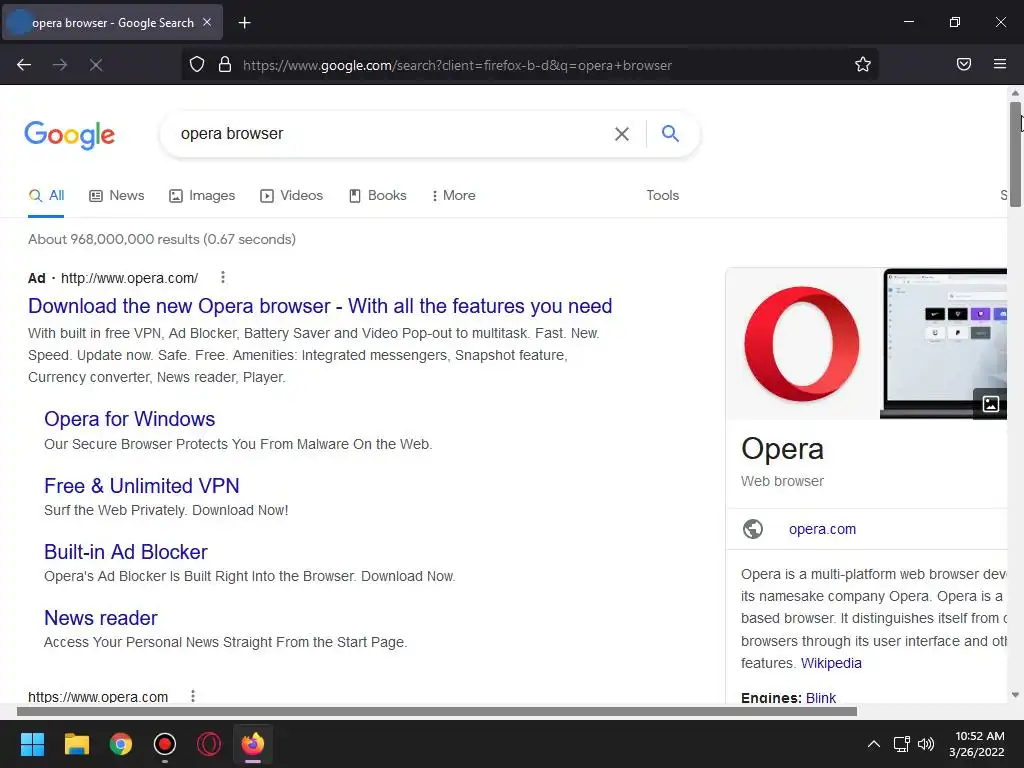Switch to the News search tab
Image resolution: width=1024 pixels, height=768 pixels.
116,195
